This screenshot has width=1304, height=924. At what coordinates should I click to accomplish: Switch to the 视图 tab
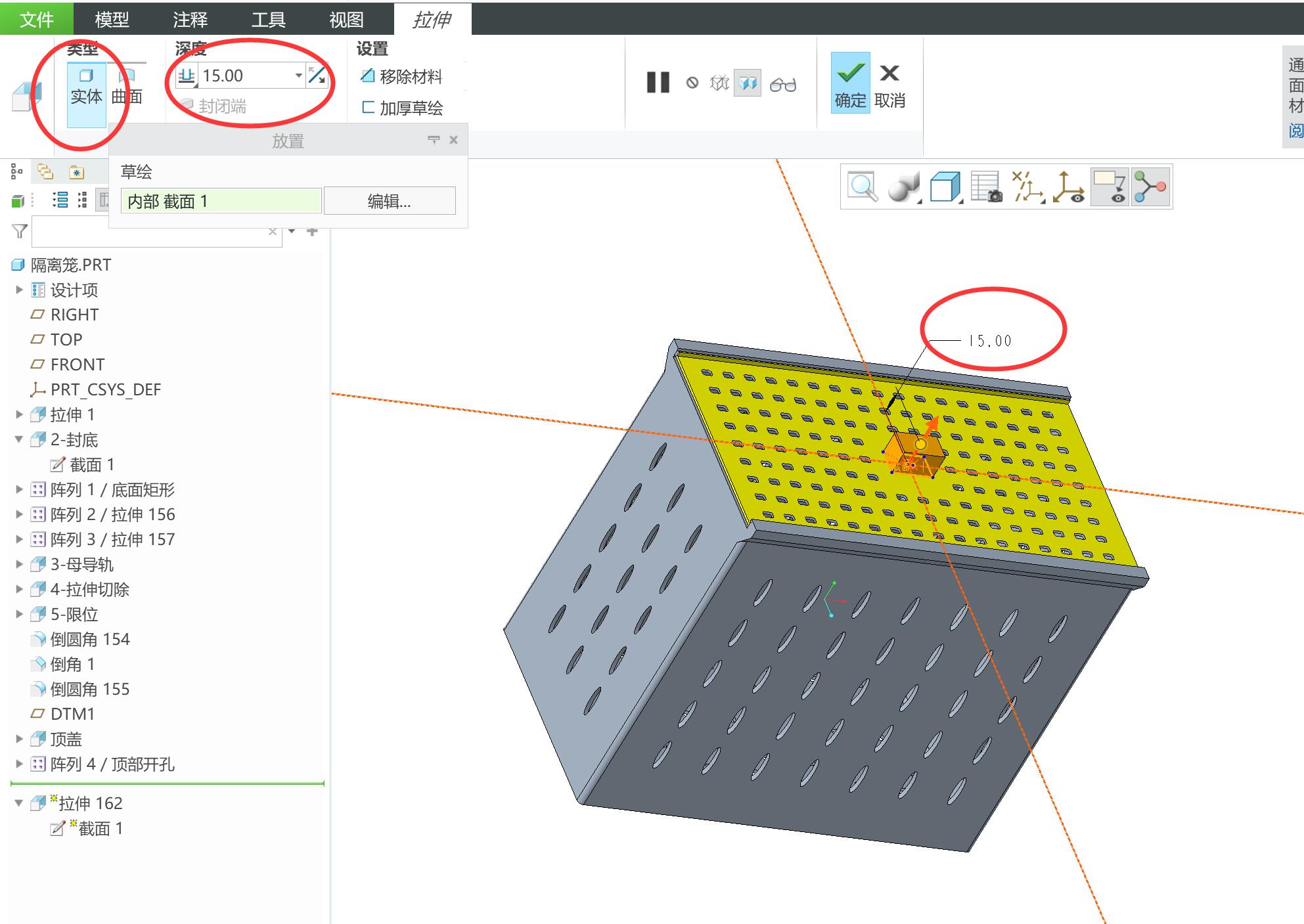(346, 20)
